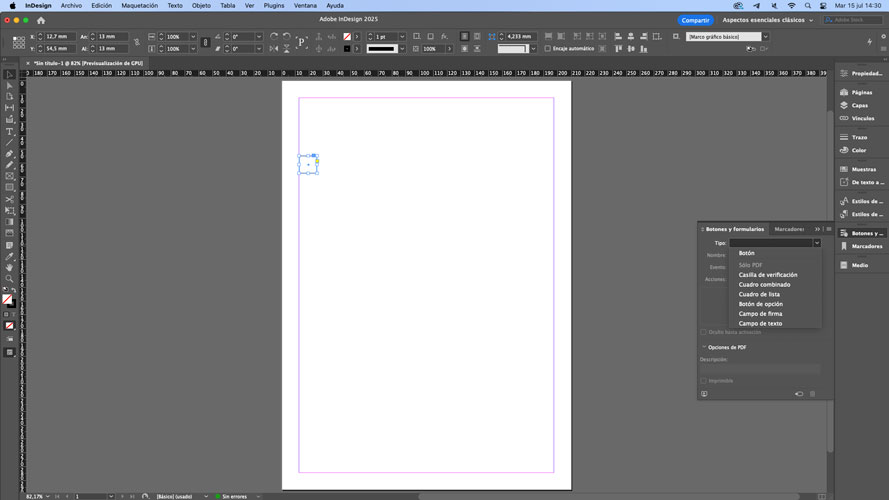Toggle constrain scale proportions link
Viewport: 889px width, 500px height.
[205, 43]
